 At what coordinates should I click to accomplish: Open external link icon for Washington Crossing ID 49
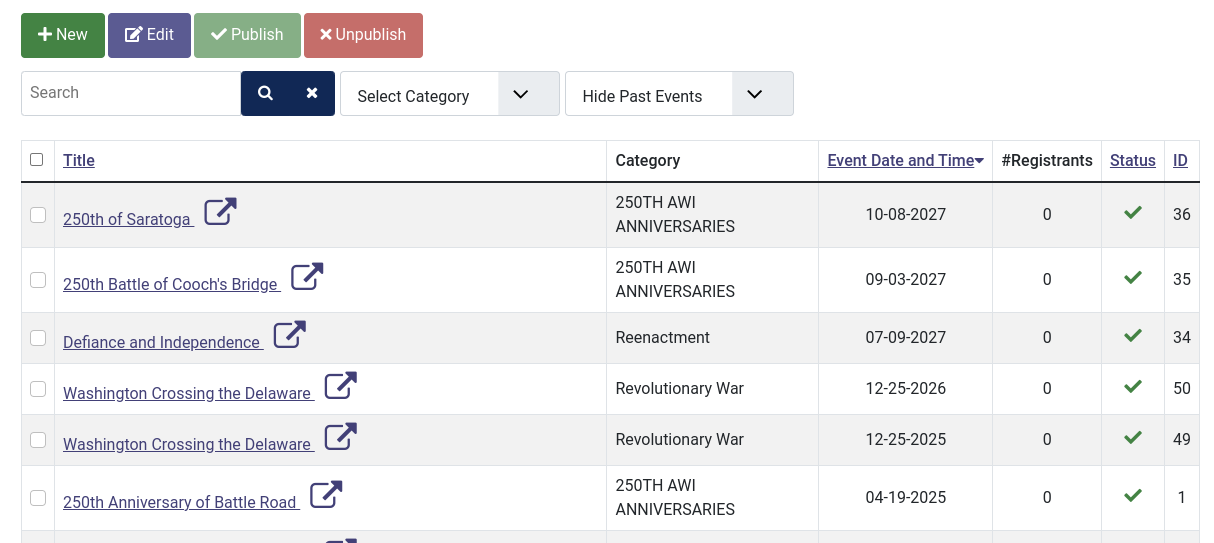[x=340, y=437]
